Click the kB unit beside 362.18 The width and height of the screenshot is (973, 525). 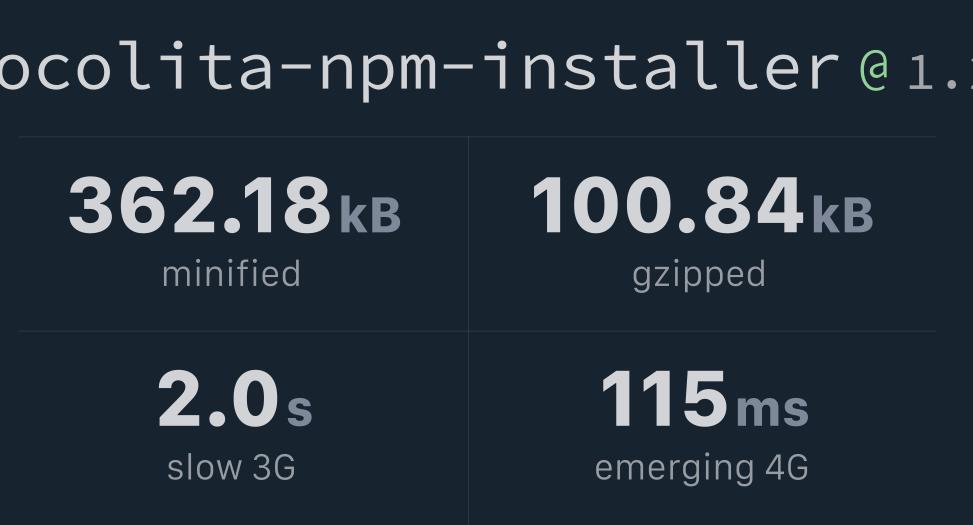tap(370, 214)
